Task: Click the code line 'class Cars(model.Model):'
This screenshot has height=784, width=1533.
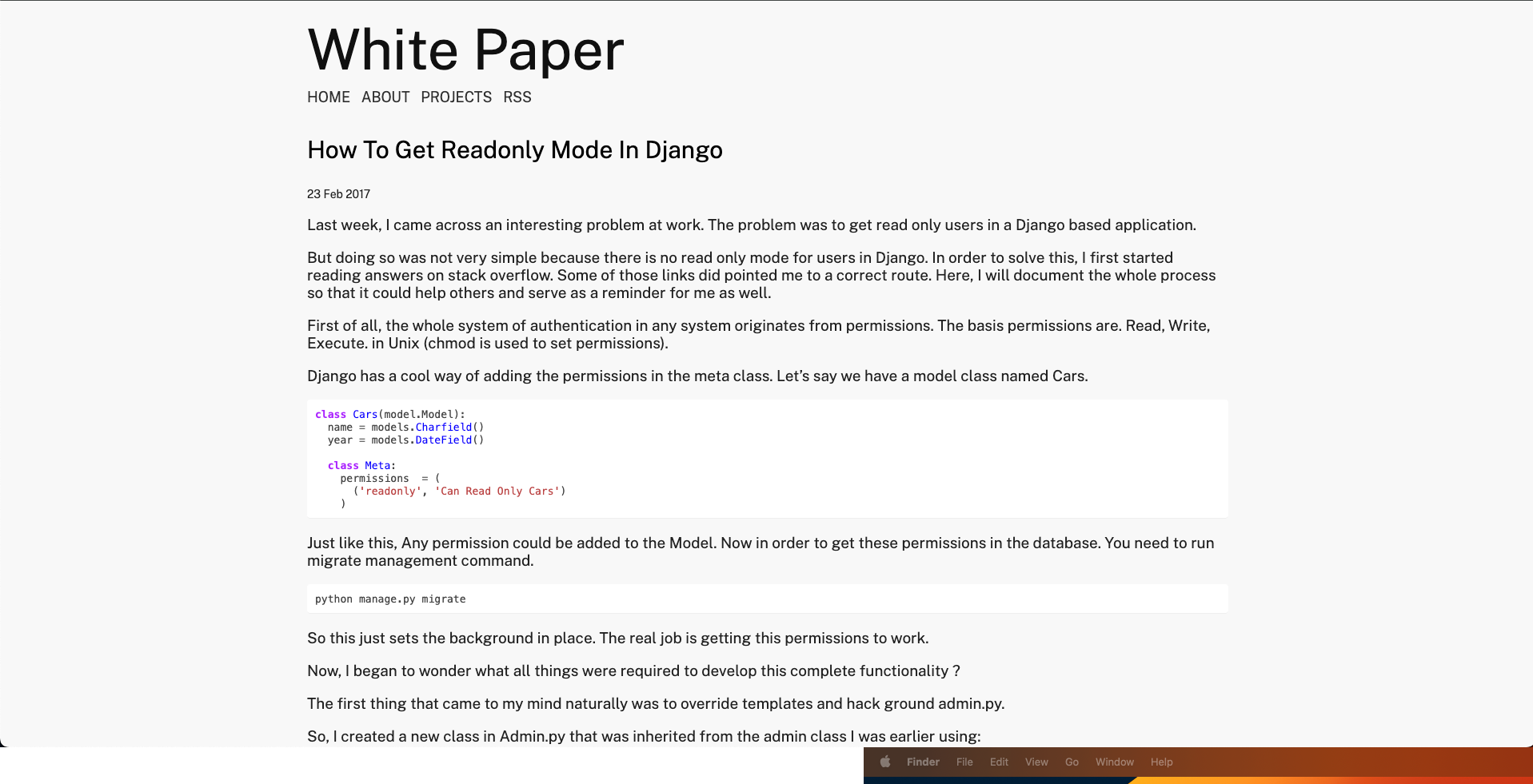Action: [390, 415]
